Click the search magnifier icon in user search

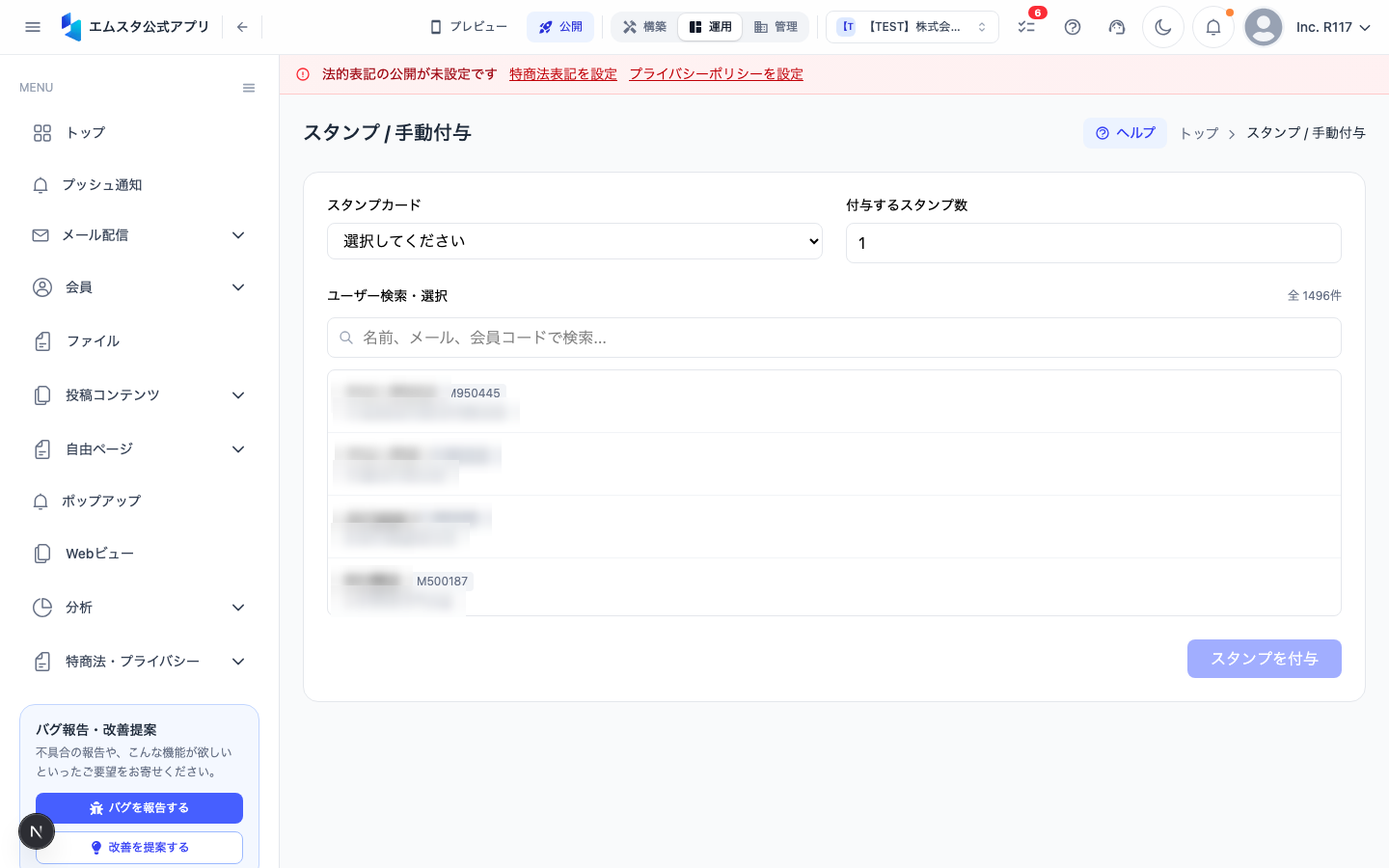pos(346,338)
